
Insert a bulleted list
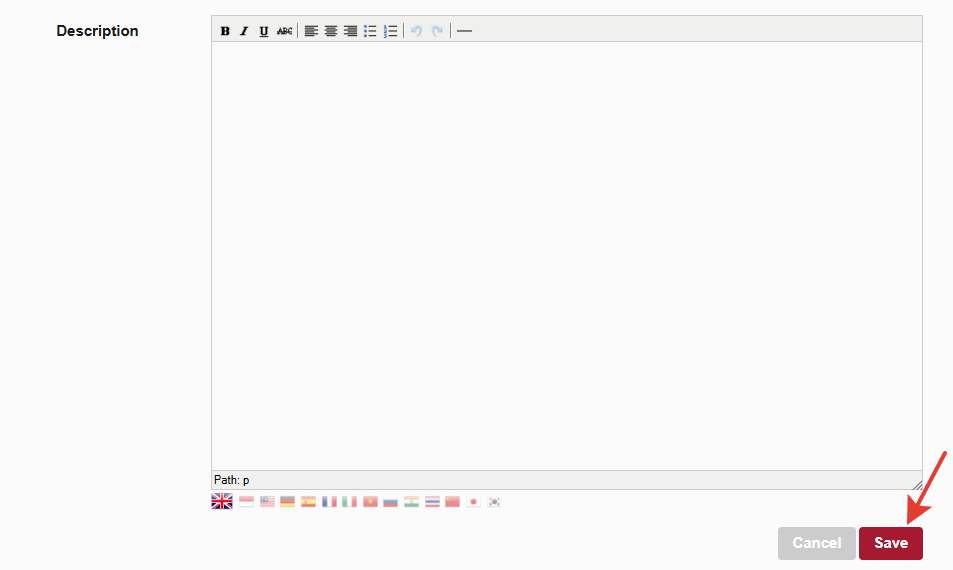click(370, 31)
